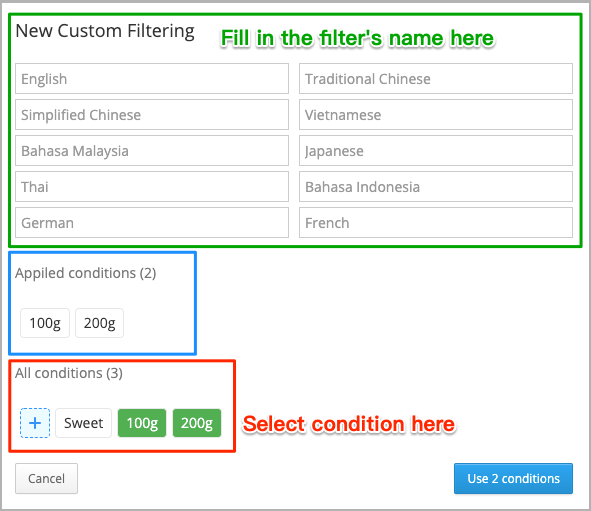
Task: Select the Bahasa Malaysia input field
Action: [x=152, y=151]
